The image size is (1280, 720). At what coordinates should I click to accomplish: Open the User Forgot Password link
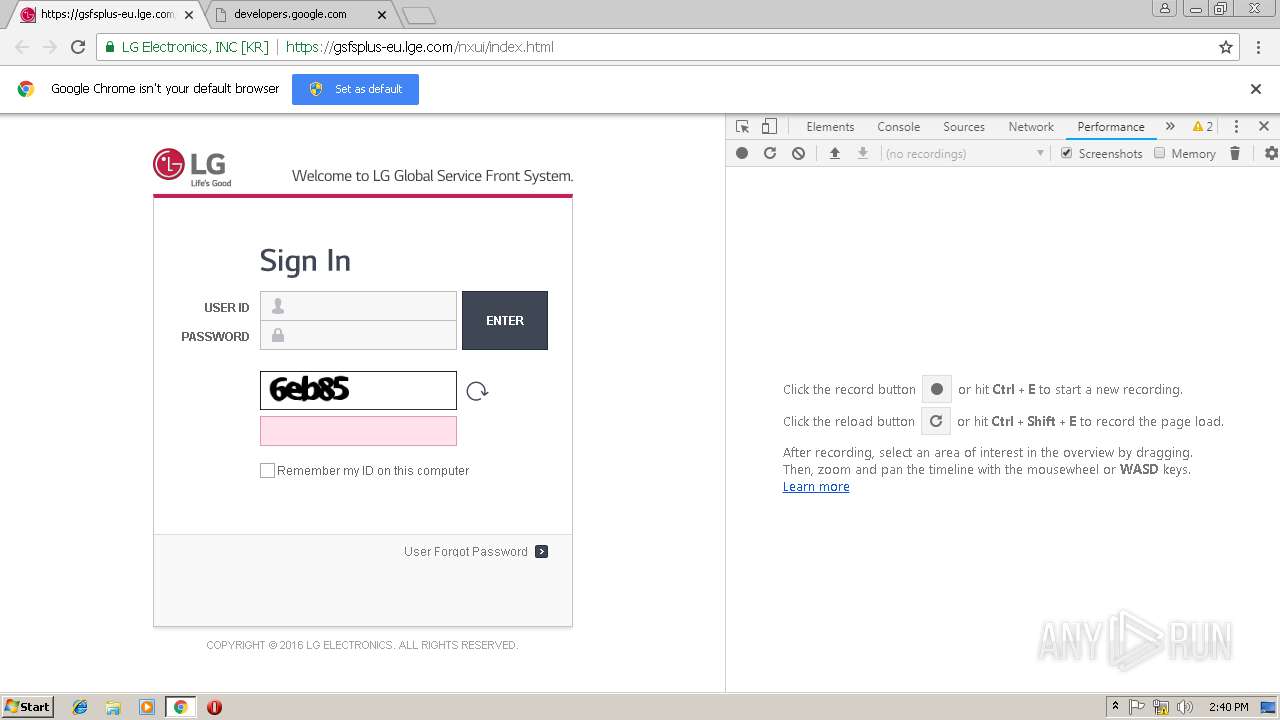pyautogui.click(x=466, y=551)
